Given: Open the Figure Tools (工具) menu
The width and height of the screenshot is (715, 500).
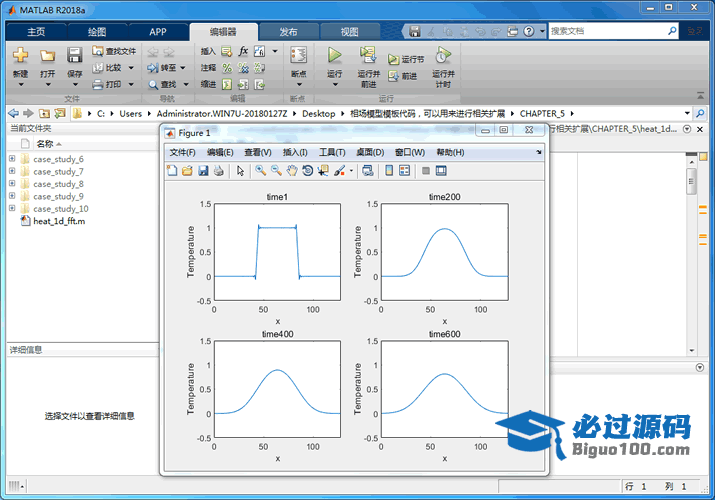Looking at the screenshot, I should [x=332, y=152].
